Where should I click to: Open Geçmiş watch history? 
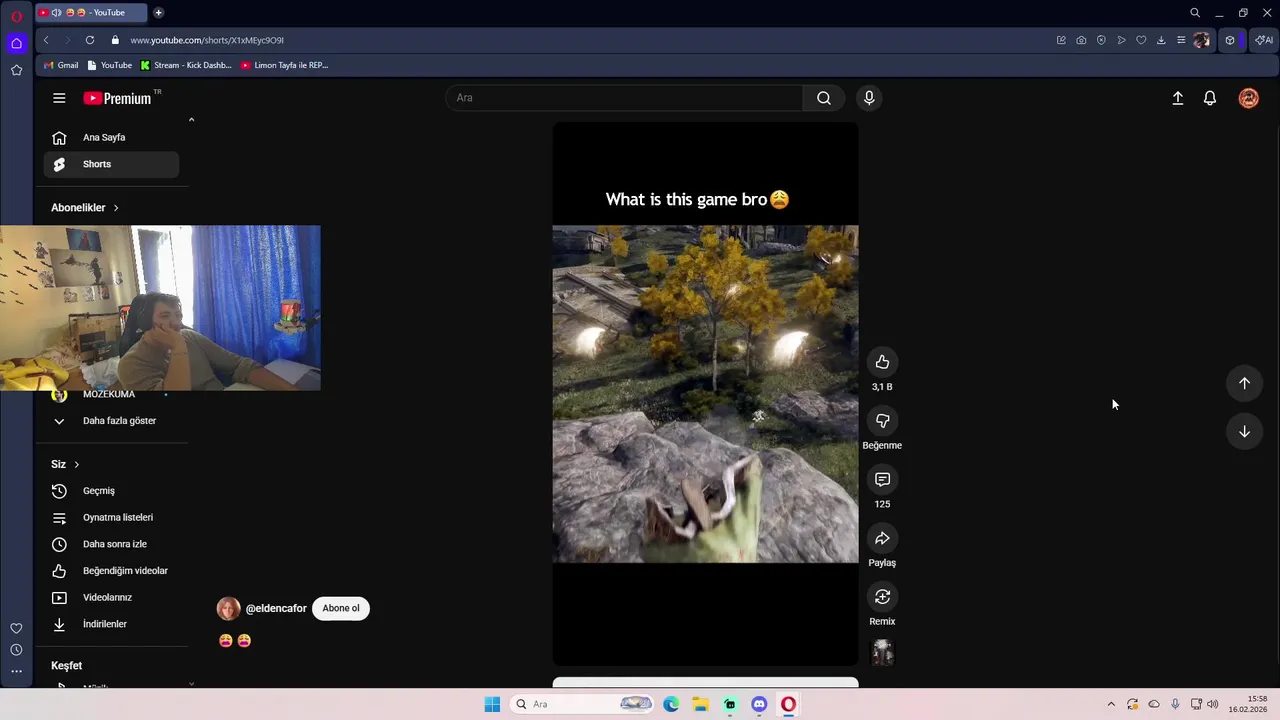point(111,491)
